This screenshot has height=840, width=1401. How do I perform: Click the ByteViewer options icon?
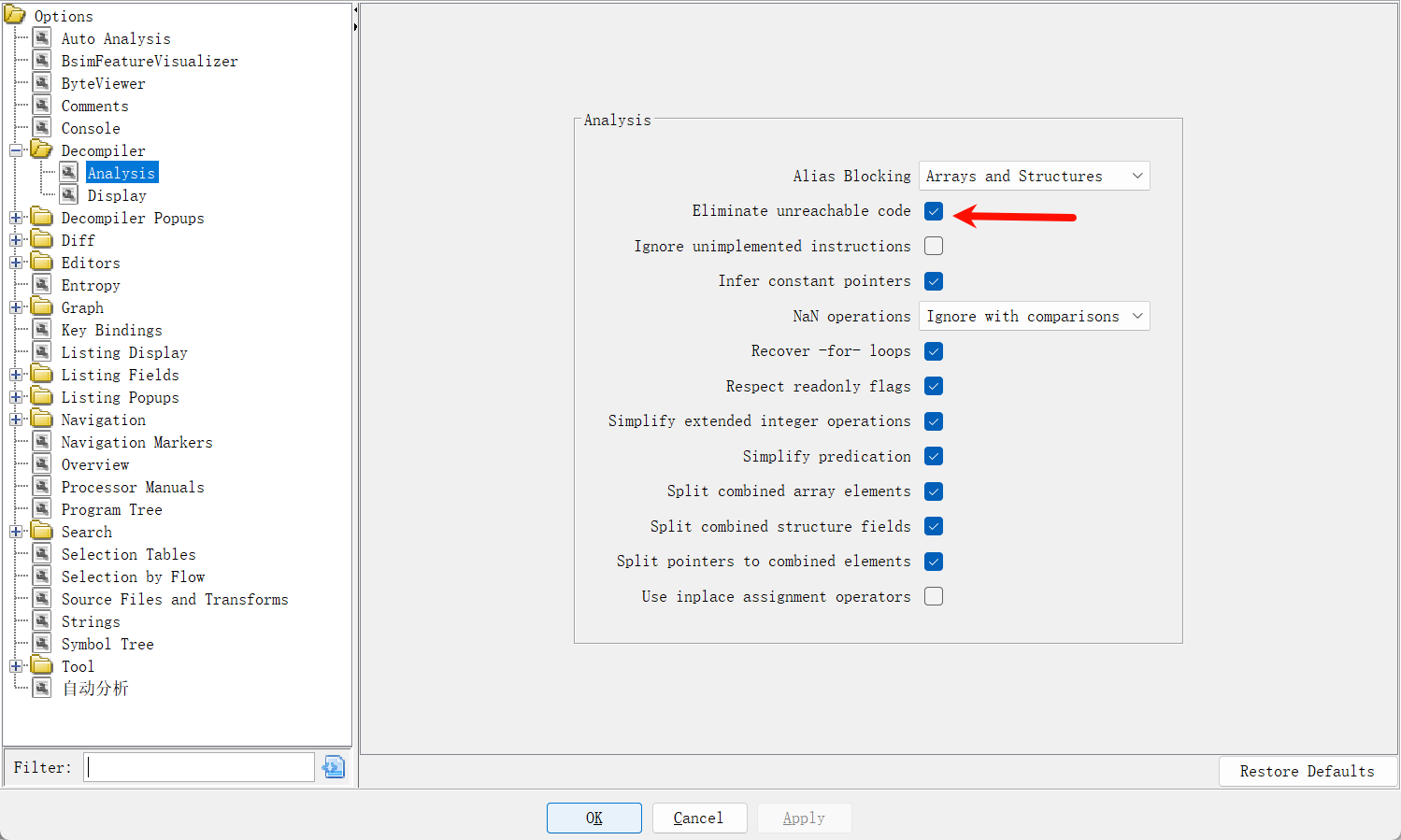click(42, 83)
